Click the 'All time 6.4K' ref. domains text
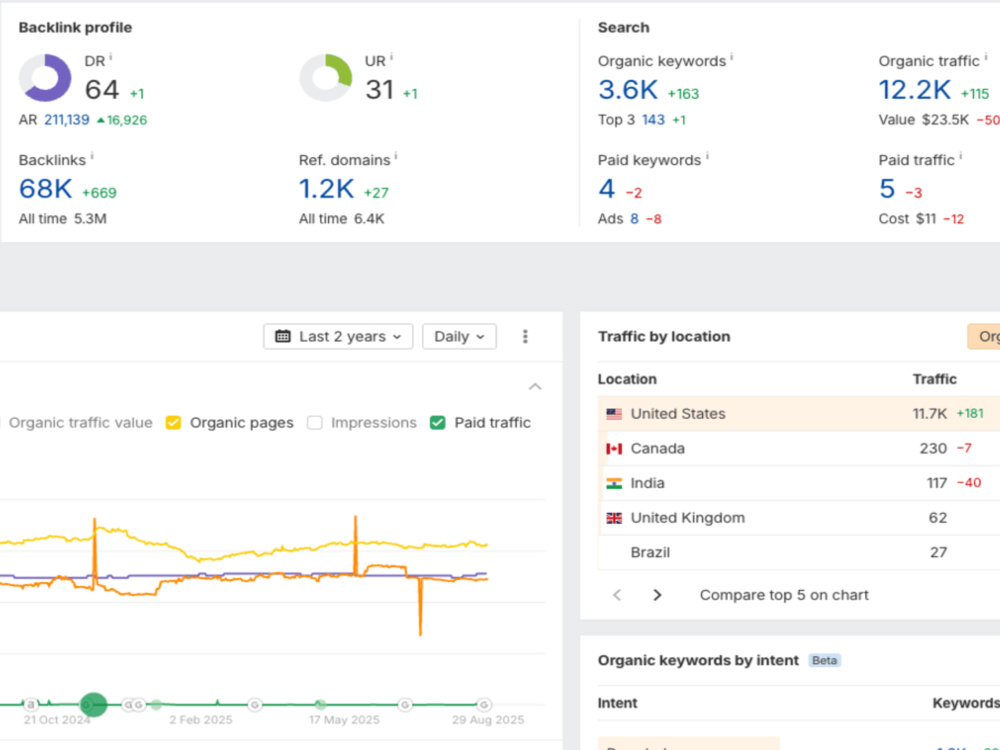The height and width of the screenshot is (750, 1000). coord(341,219)
